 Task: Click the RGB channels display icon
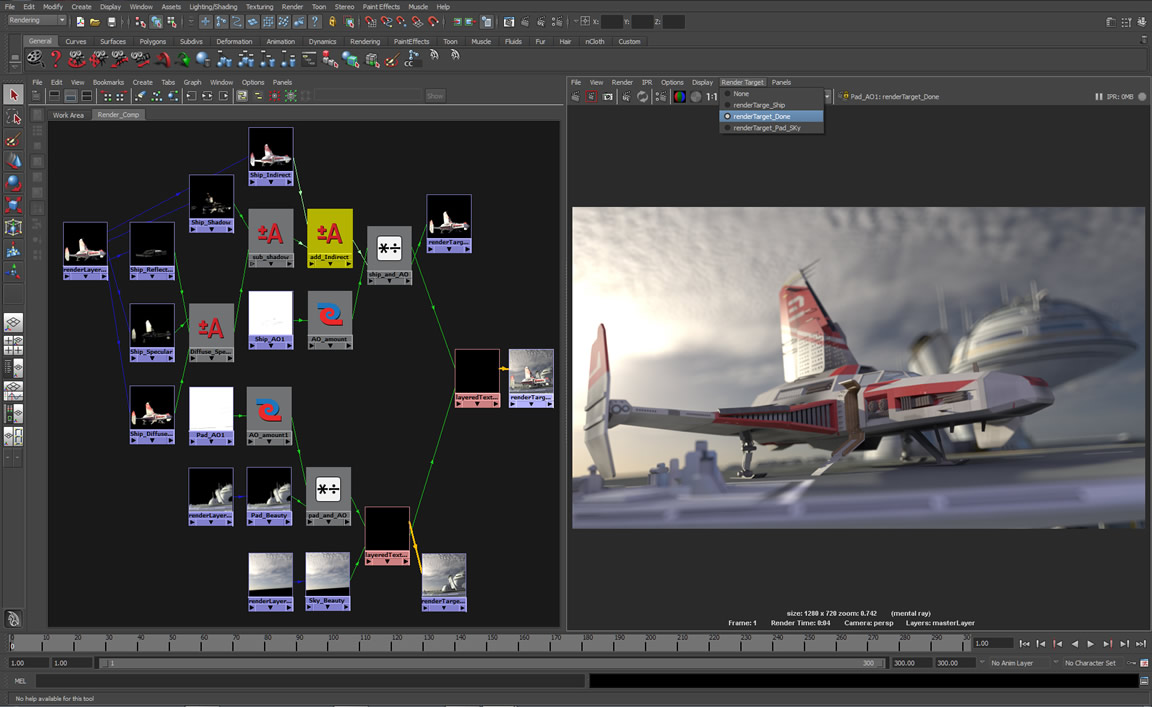[x=679, y=97]
